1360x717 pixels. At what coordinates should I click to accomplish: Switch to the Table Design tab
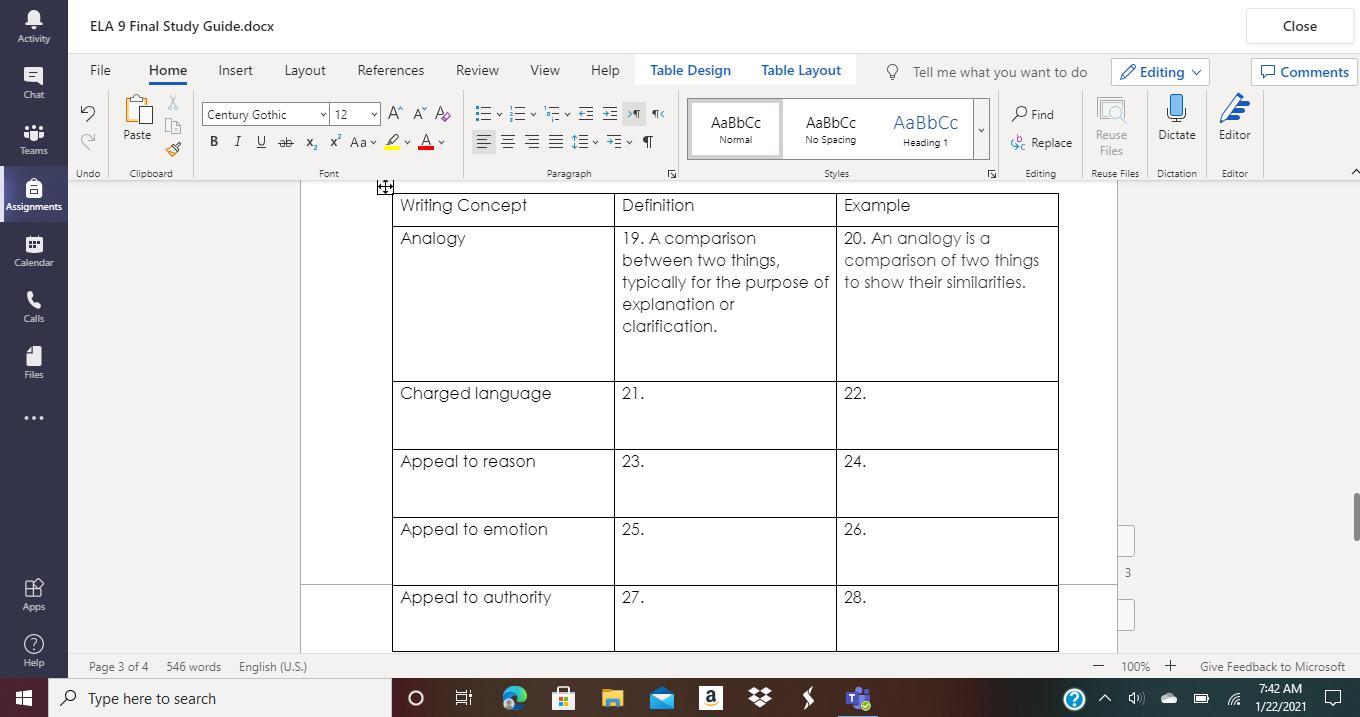point(690,70)
